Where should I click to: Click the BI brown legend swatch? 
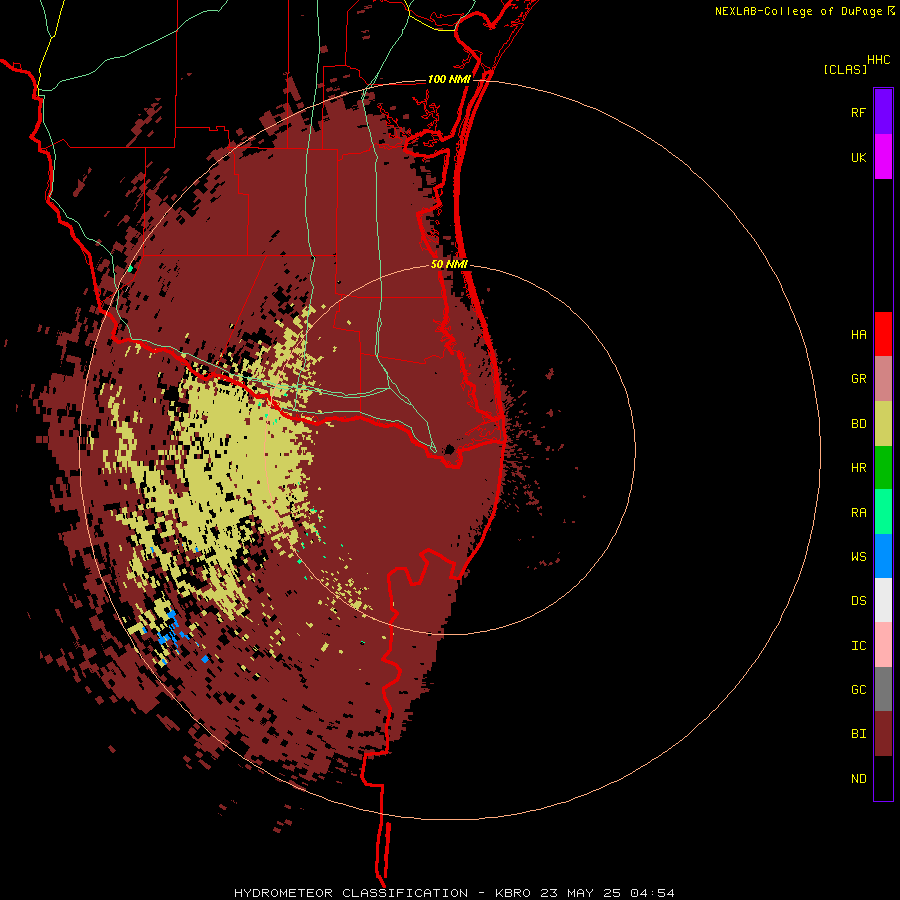coord(883,734)
